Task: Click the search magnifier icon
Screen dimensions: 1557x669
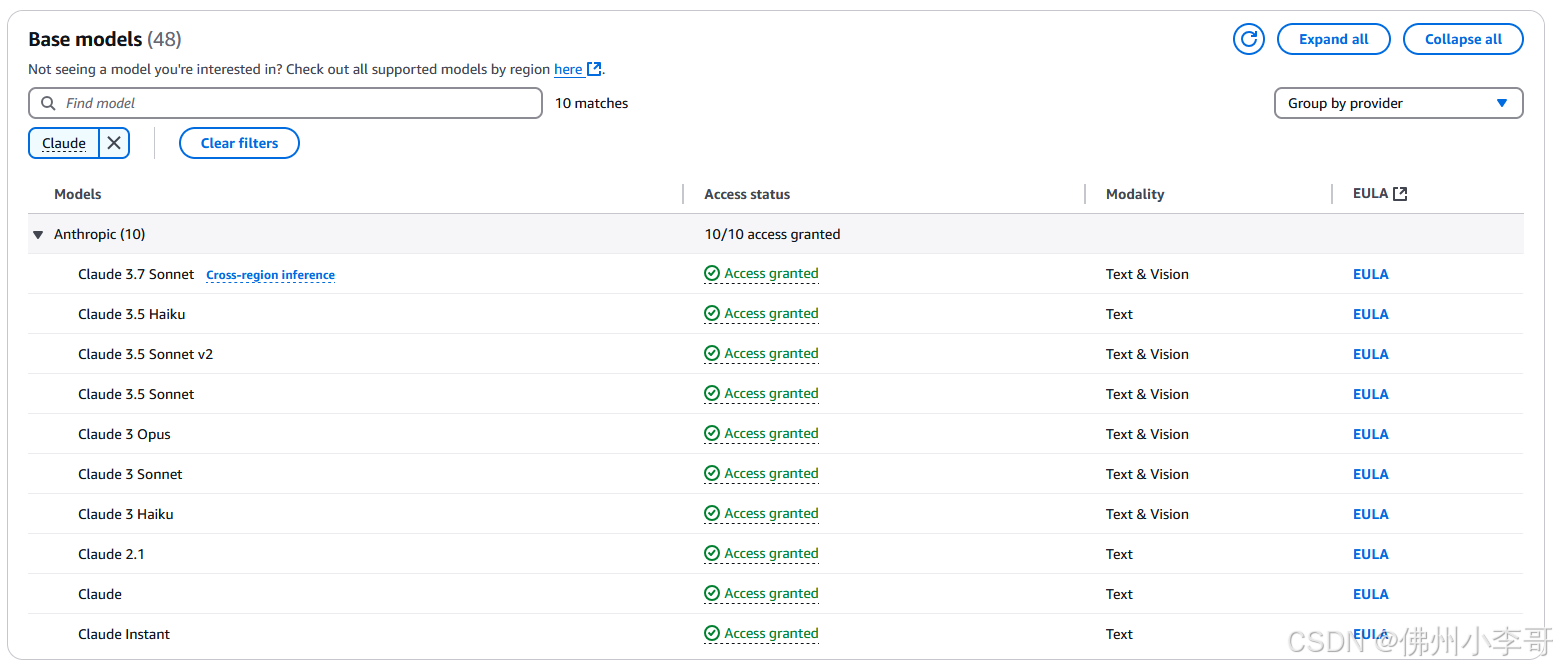Action: pos(48,103)
